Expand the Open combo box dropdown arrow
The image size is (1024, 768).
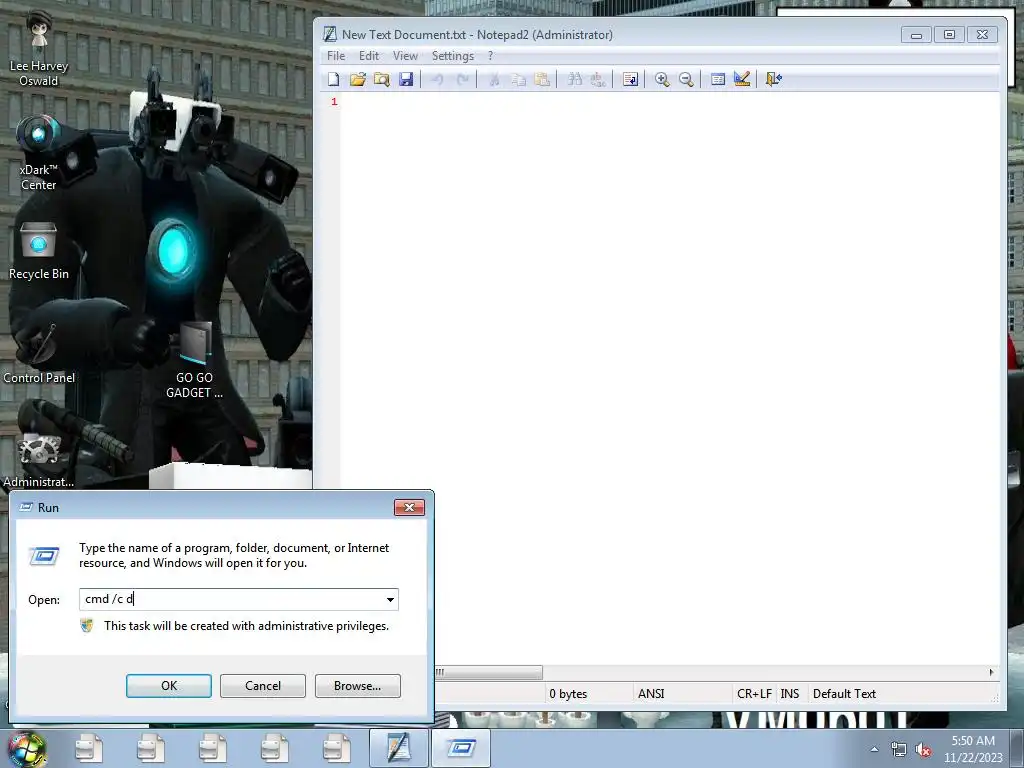[x=390, y=600]
